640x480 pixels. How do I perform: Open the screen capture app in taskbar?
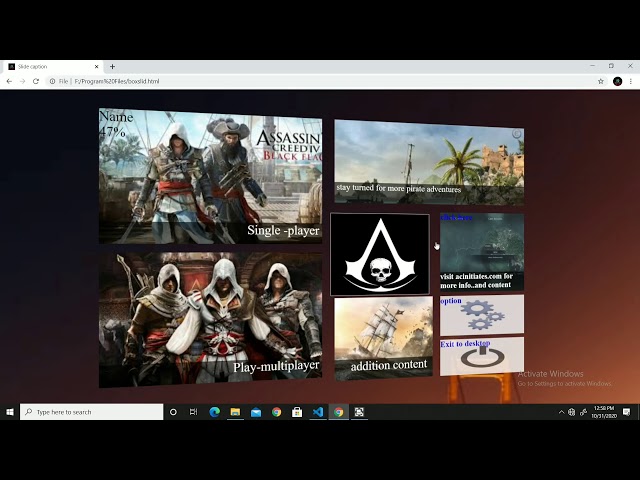coord(359,412)
